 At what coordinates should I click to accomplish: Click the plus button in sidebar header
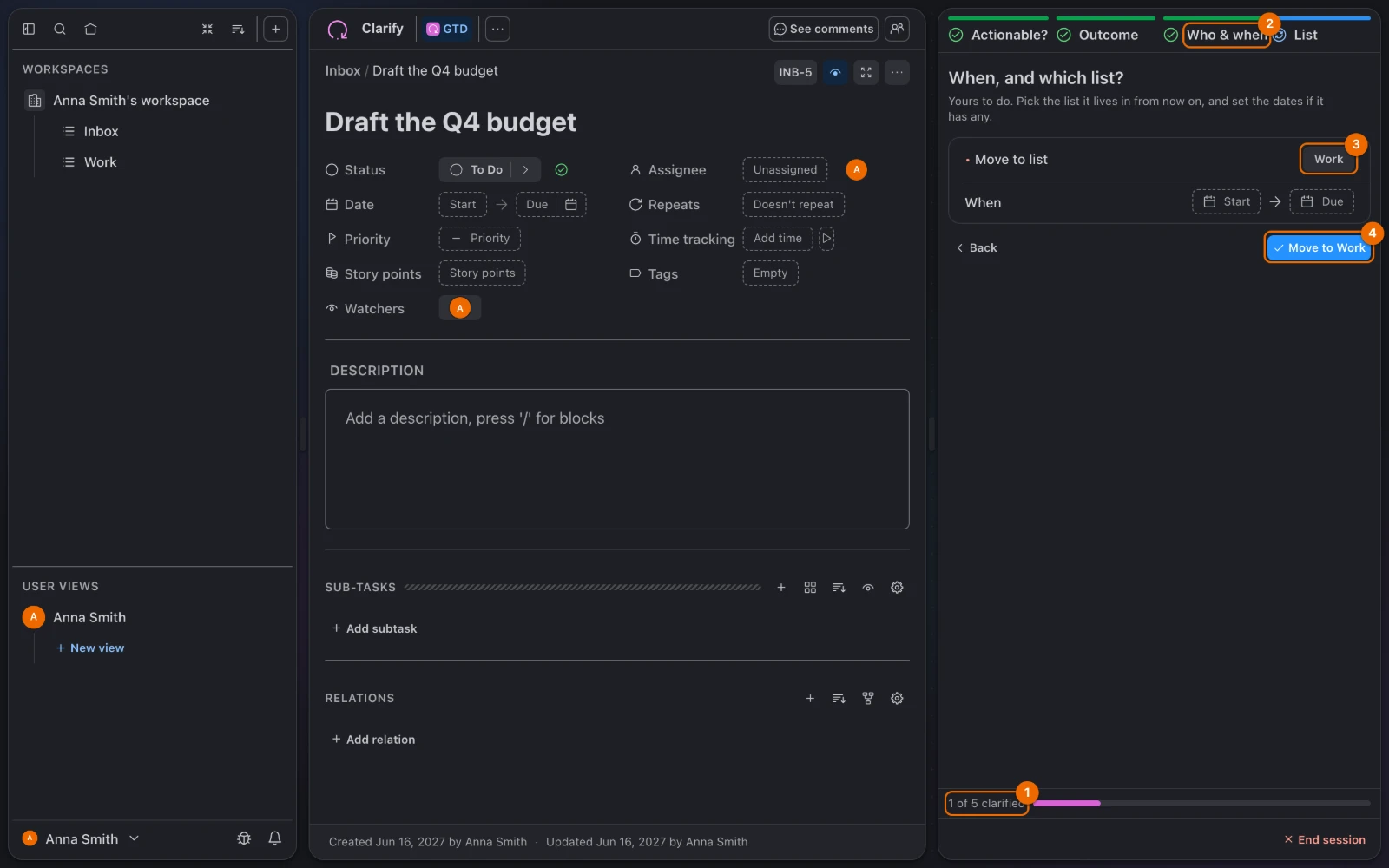point(275,29)
